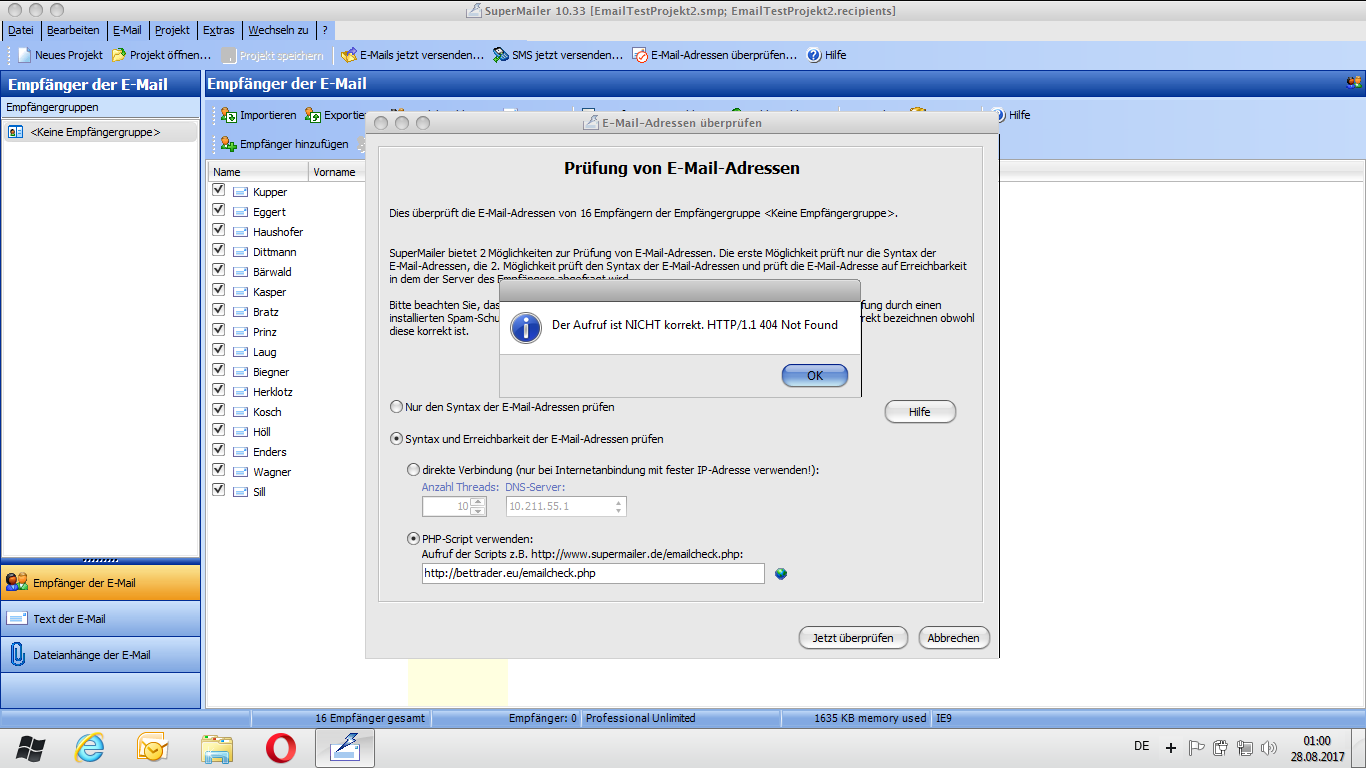Click E-Mails jetzt versenden toolbar icon

(349, 55)
